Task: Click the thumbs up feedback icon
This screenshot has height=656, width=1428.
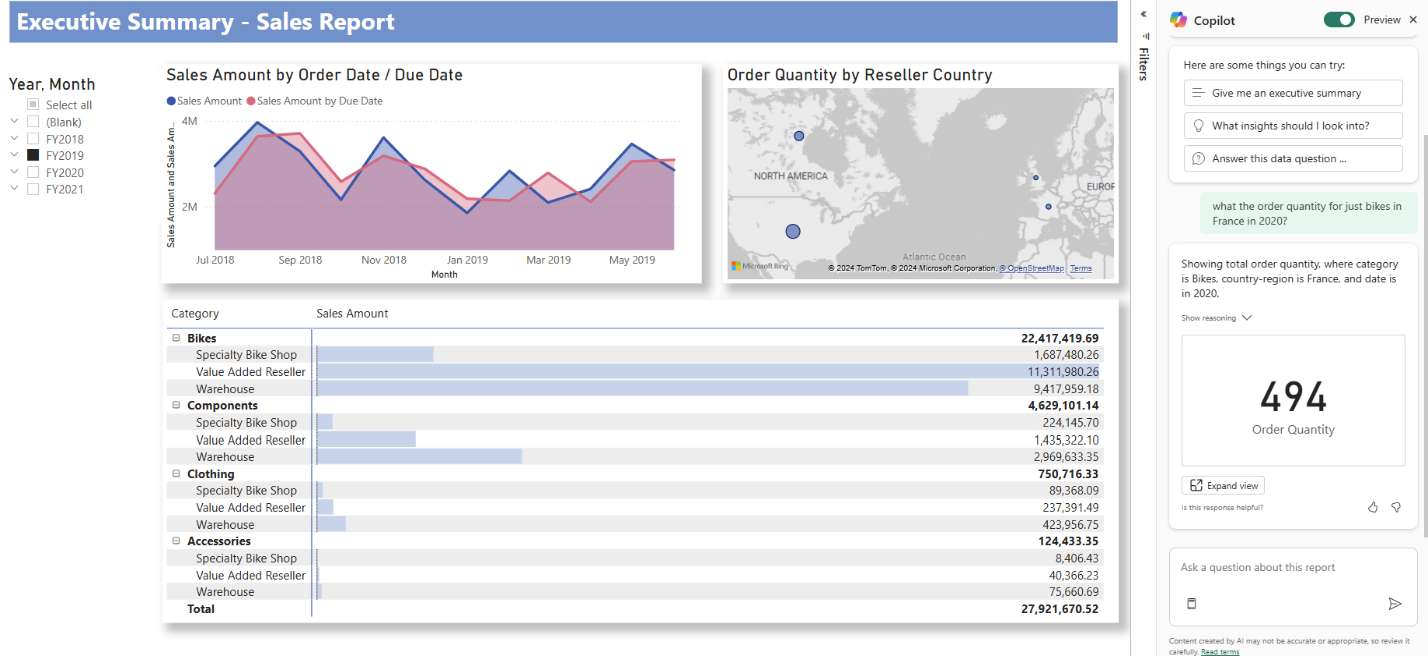Action: coord(1373,507)
